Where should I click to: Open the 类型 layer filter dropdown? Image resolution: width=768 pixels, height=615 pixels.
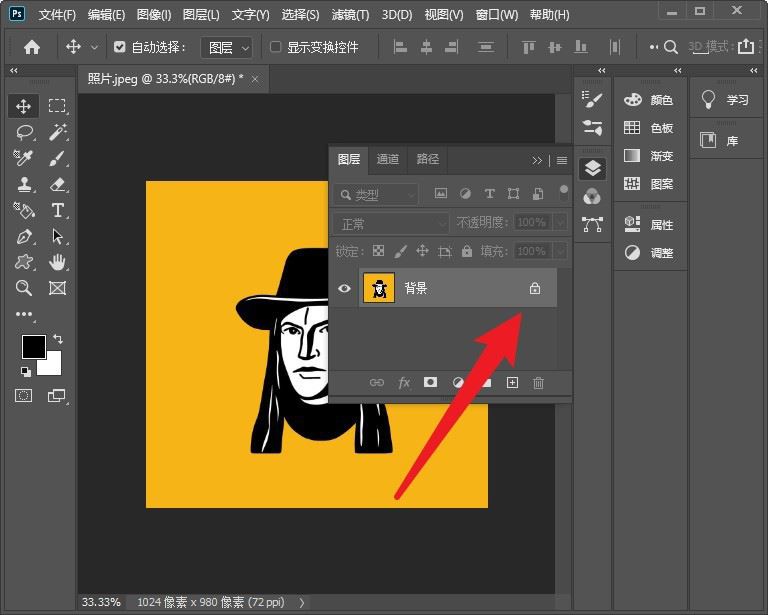376,194
